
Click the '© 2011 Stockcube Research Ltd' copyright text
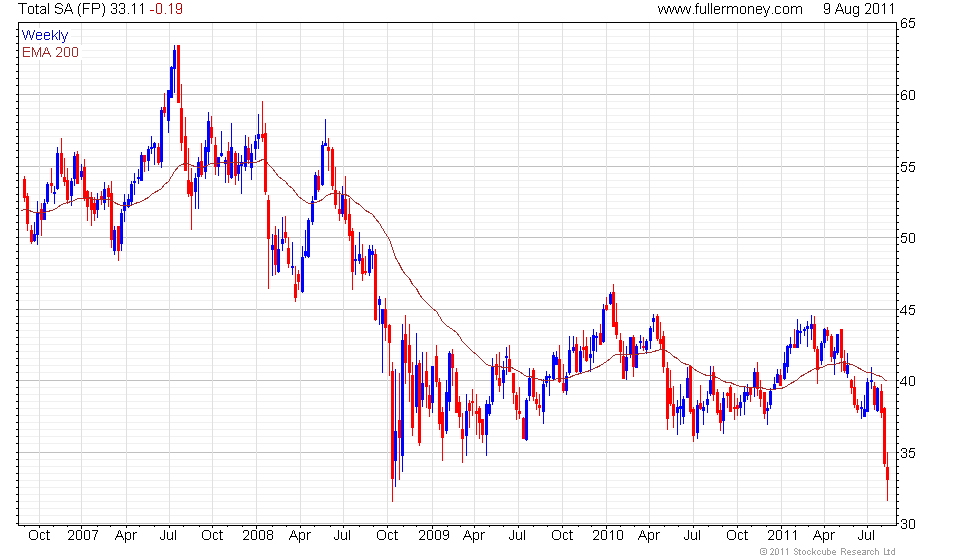(x=828, y=552)
